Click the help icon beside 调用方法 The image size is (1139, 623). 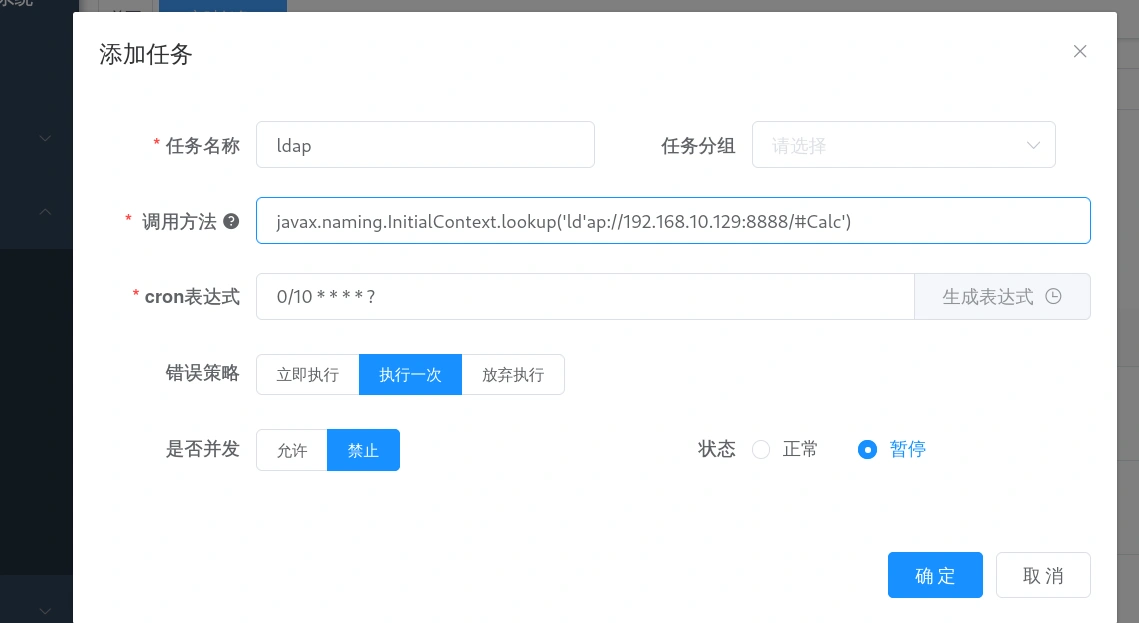231,222
